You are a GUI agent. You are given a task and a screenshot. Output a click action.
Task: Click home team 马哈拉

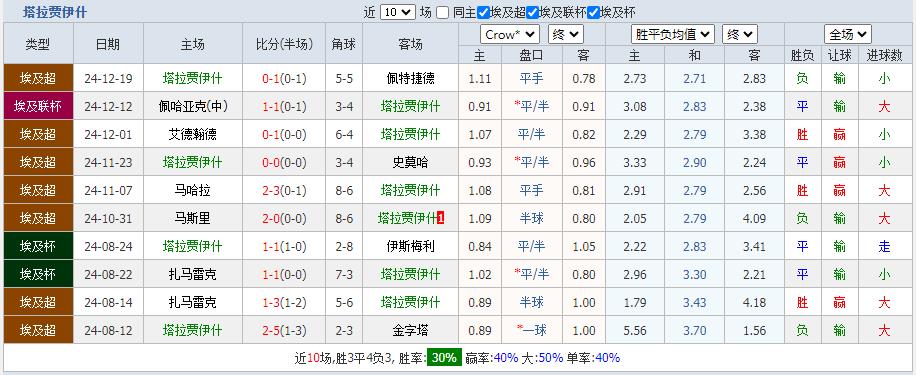[193, 190]
